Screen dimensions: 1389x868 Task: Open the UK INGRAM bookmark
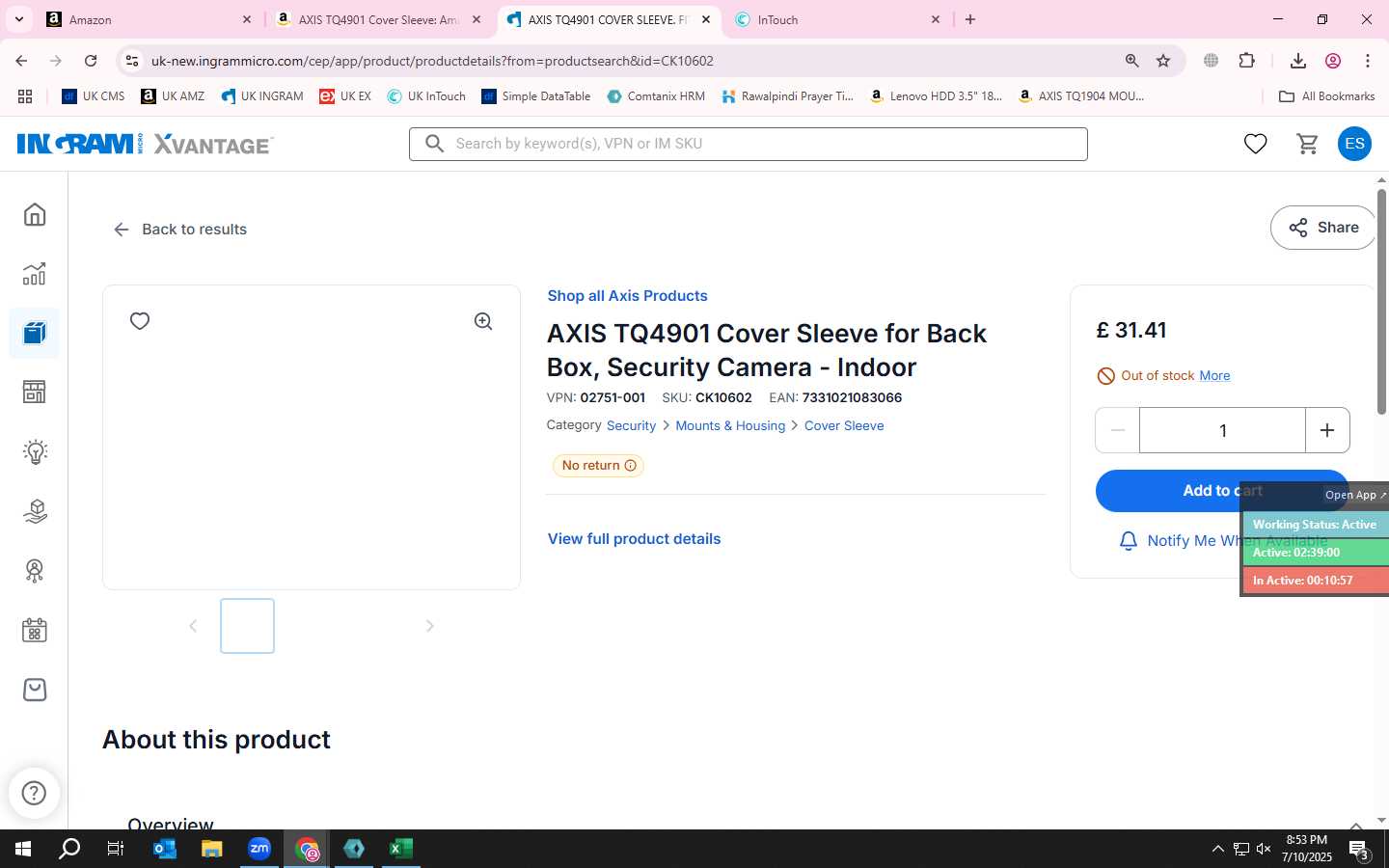click(261, 96)
